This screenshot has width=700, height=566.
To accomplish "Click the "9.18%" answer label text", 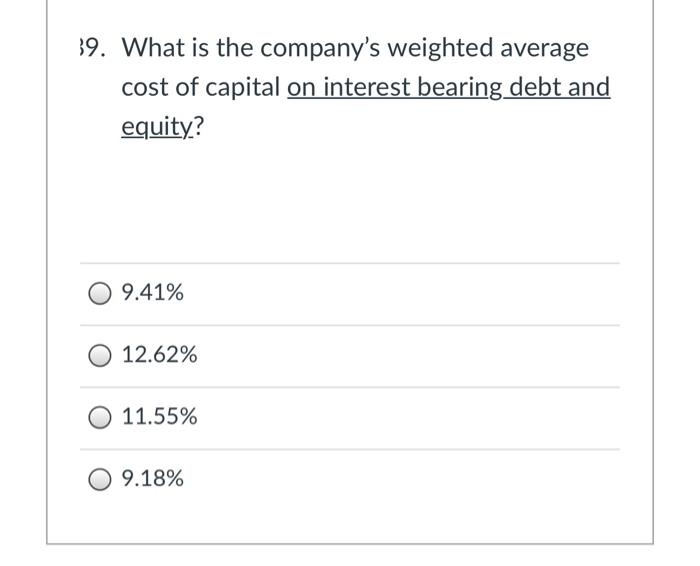I will 153,479.
